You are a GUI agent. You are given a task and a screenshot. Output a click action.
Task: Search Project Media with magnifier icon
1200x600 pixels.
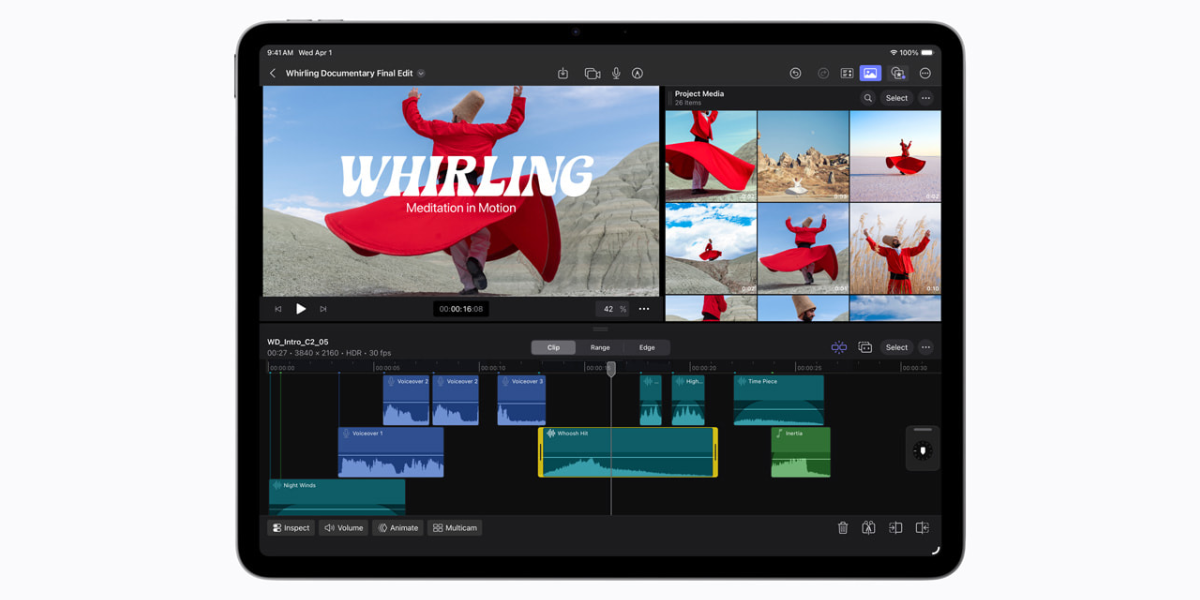click(x=868, y=98)
